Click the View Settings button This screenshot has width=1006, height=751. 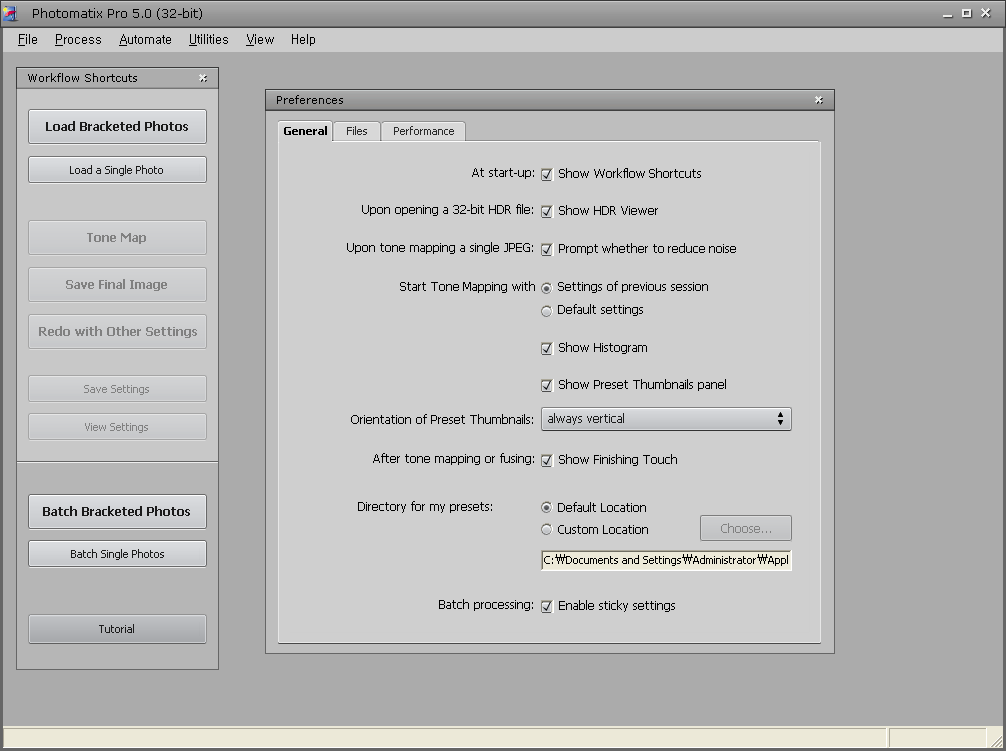117,427
